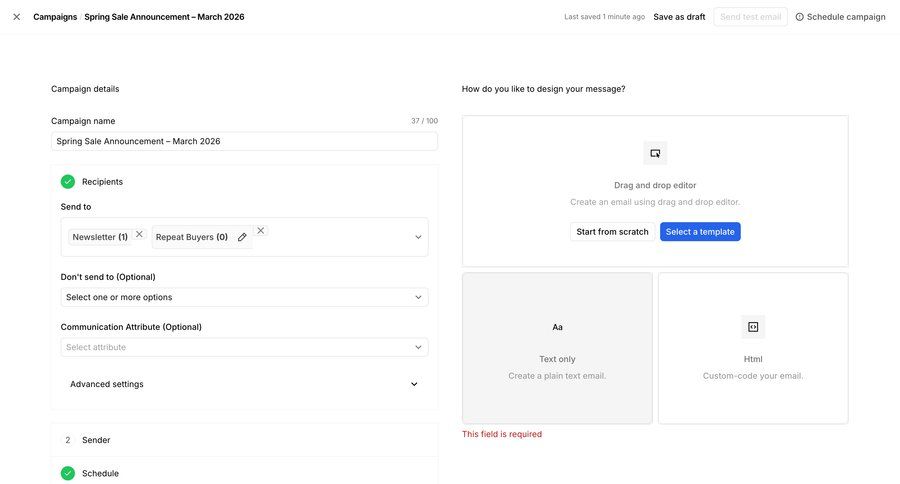
Task: Click the 'Last saved 1 minute ago' status
Action: coord(604,17)
